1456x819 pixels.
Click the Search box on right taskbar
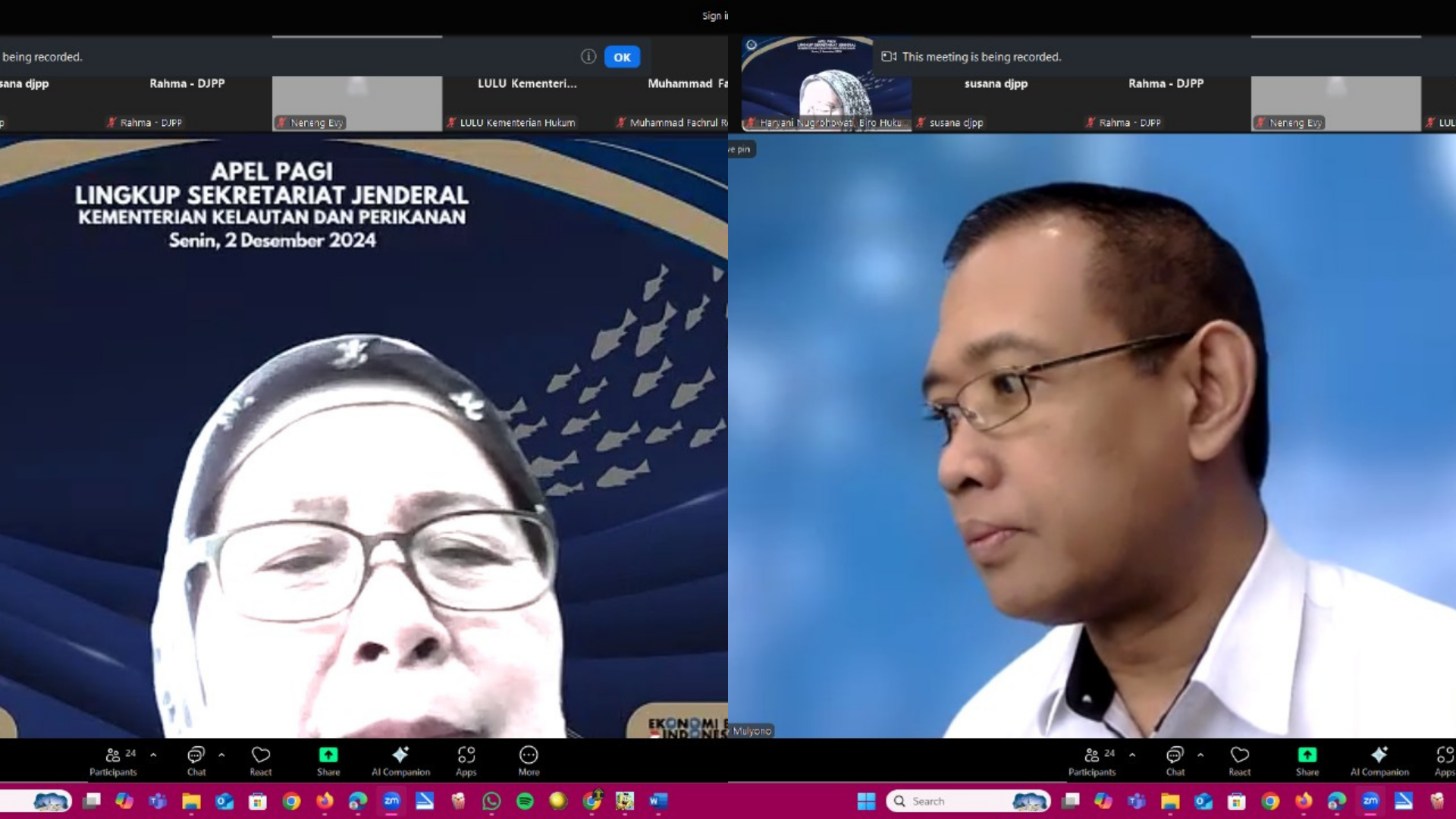[968, 801]
